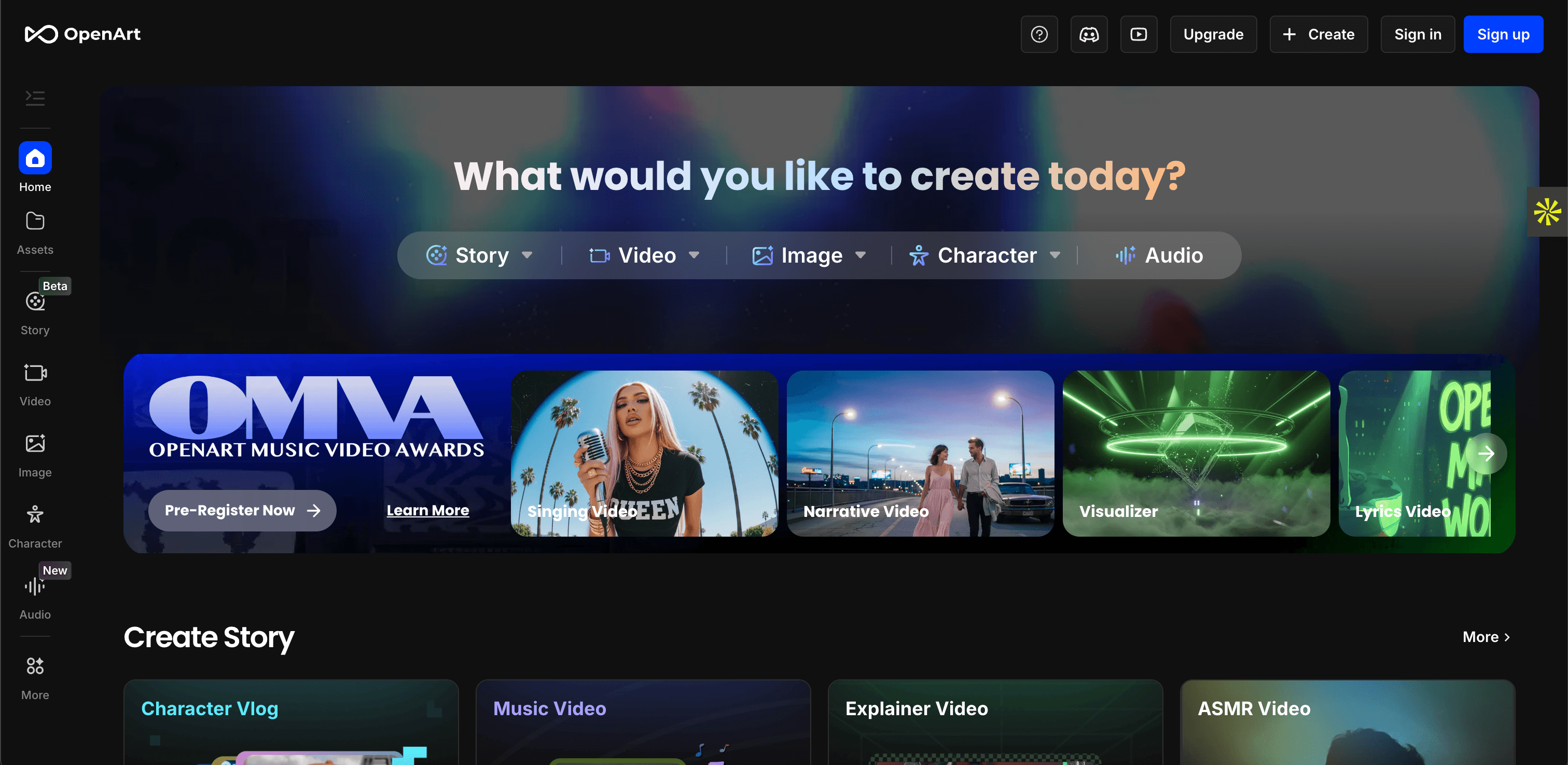Viewport: 1568px width, 765px height.
Task: Open the Explainer Video story card
Action: coord(995,722)
